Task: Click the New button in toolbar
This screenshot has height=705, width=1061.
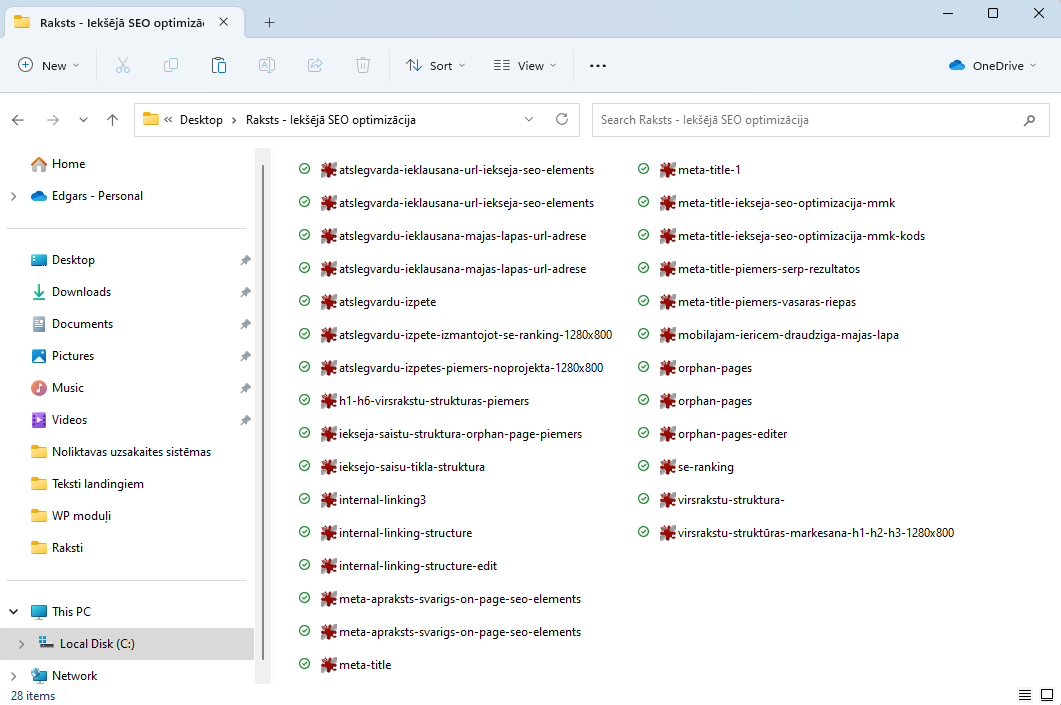Action: [43, 65]
